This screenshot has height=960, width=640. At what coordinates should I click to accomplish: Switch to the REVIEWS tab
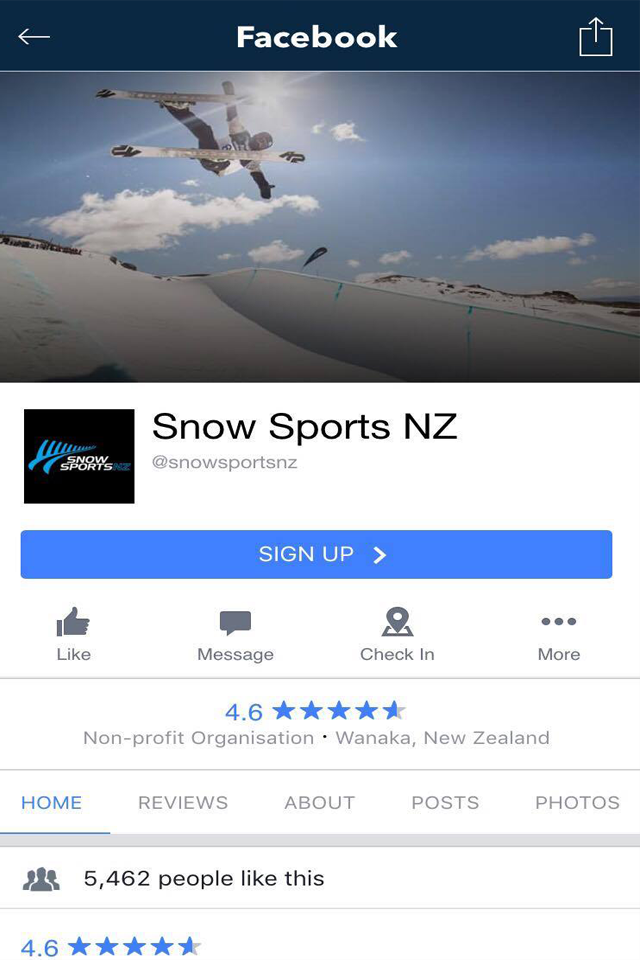tap(183, 803)
